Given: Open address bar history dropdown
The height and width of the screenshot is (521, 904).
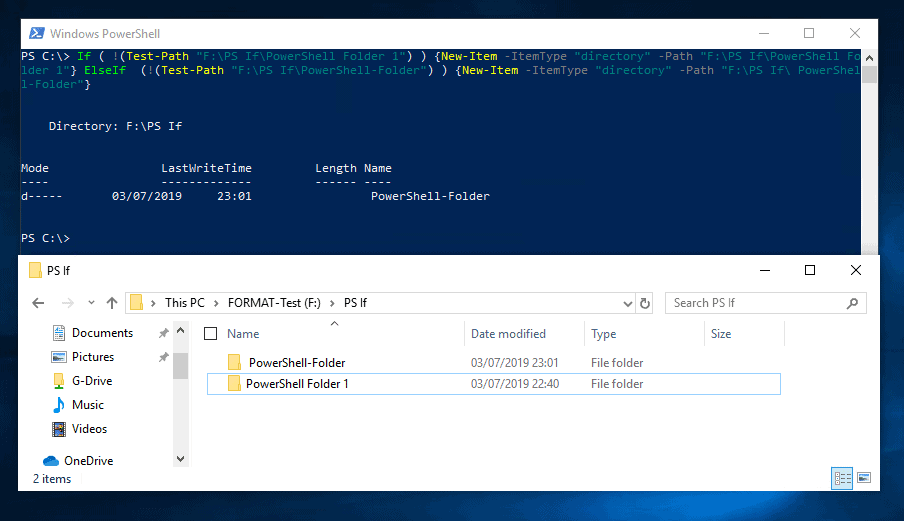Looking at the screenshot, I should tap(628, 303).
